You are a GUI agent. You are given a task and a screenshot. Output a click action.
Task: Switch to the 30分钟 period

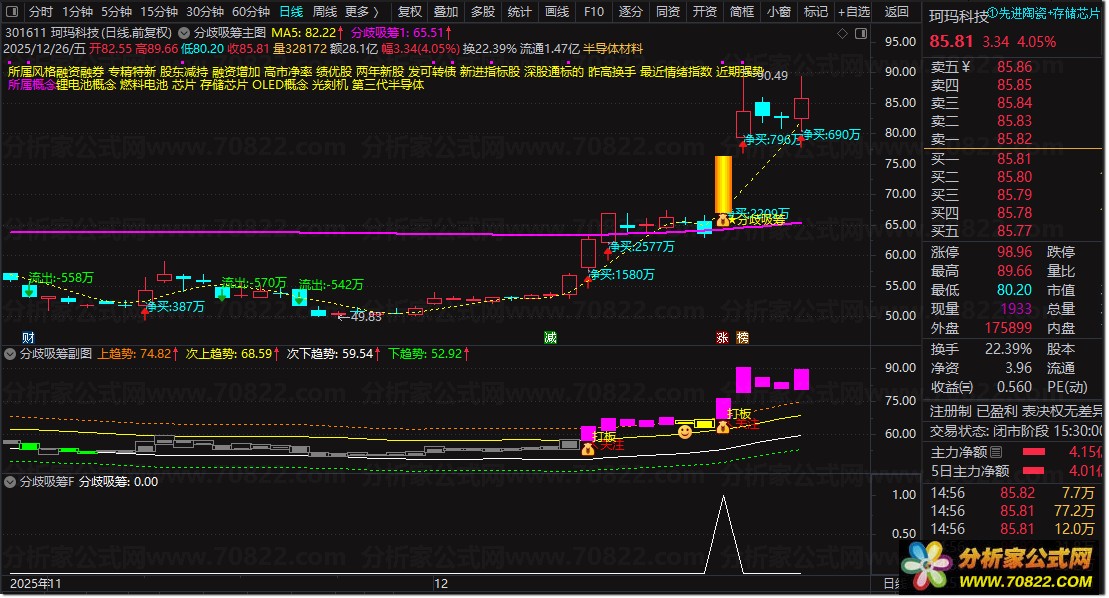(x=205, y=11)
